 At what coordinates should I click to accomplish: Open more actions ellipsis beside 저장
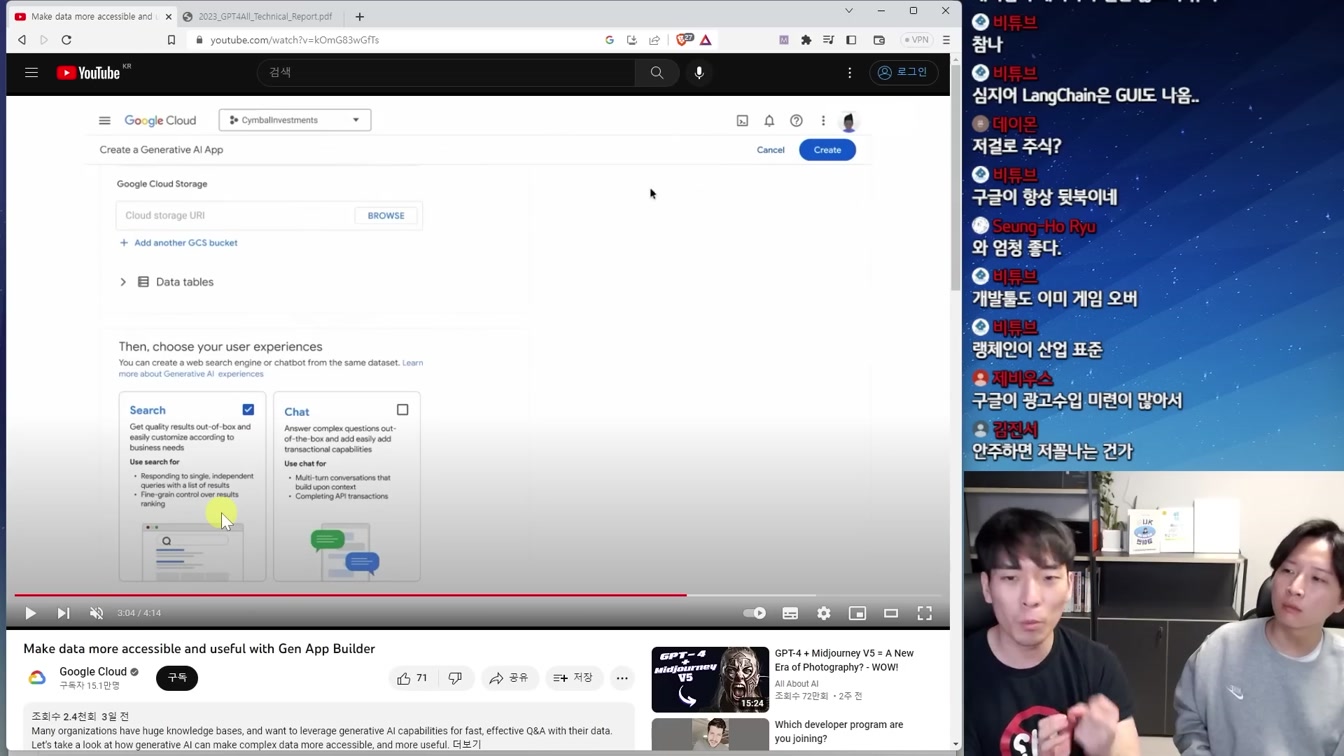tap(622, 678)
